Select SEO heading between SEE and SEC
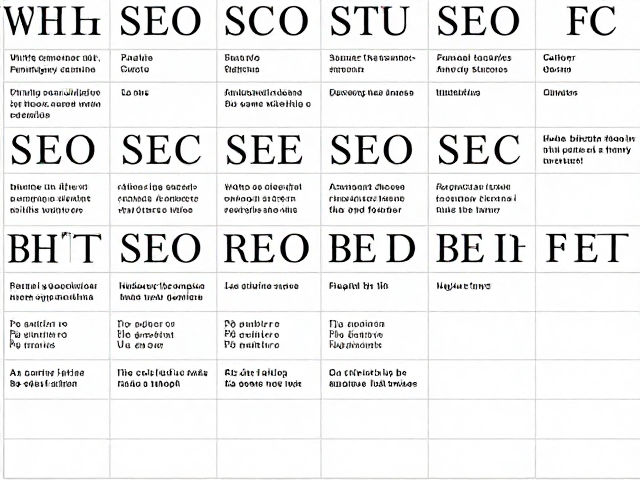 click(x=375, y=150)
